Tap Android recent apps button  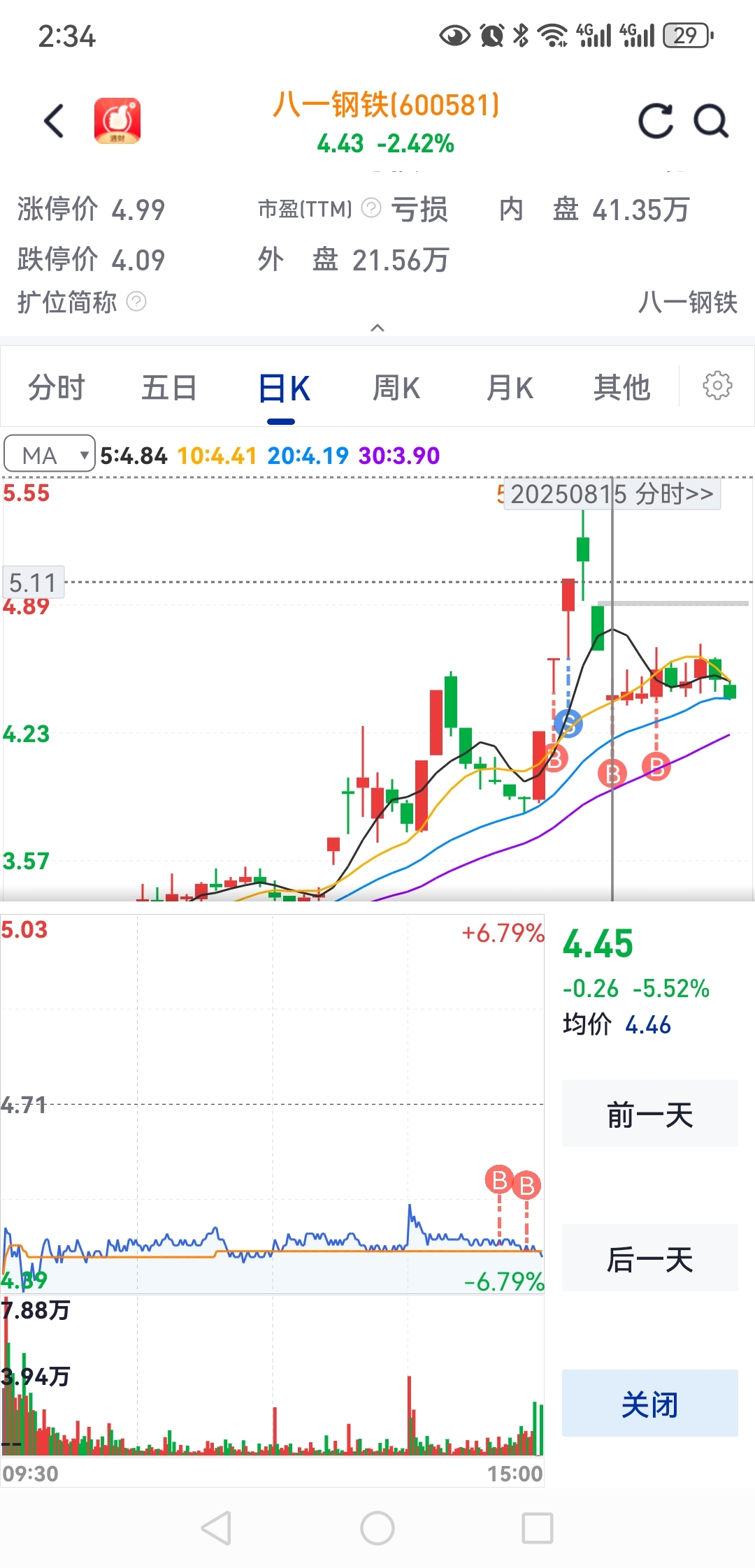[538, 1527]
